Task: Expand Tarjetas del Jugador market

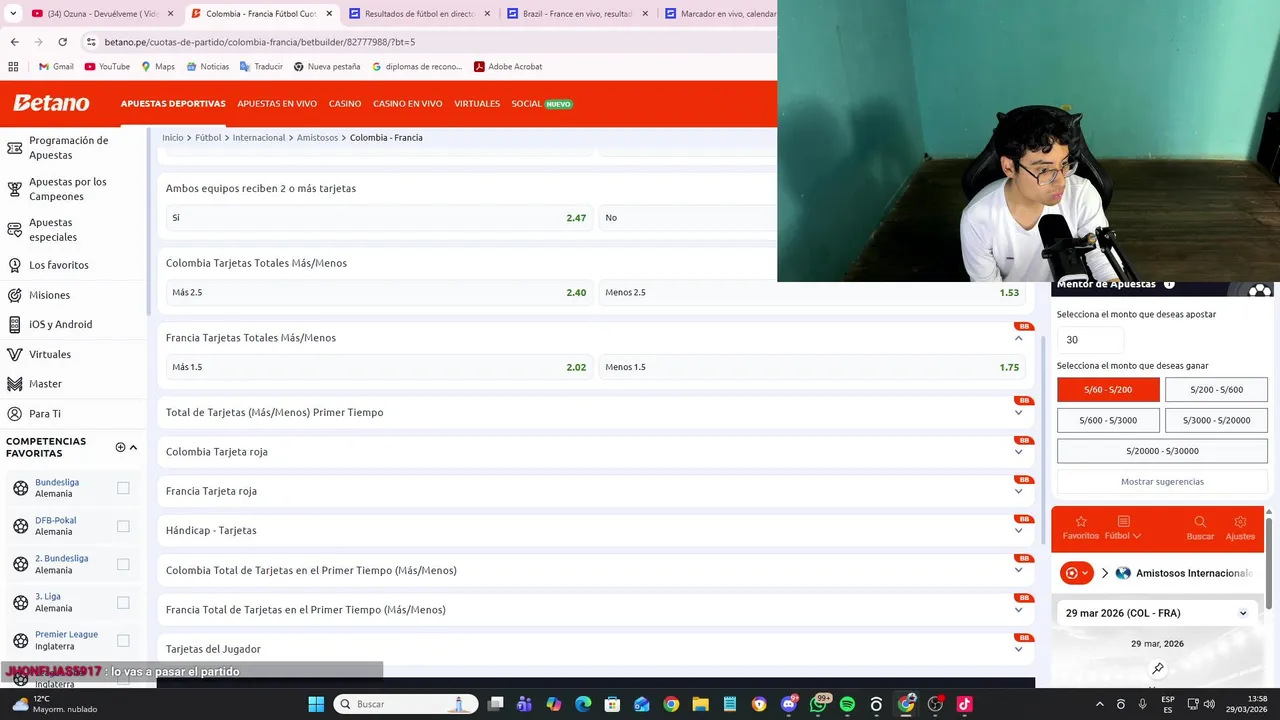Action: [x=1018, y=649]
